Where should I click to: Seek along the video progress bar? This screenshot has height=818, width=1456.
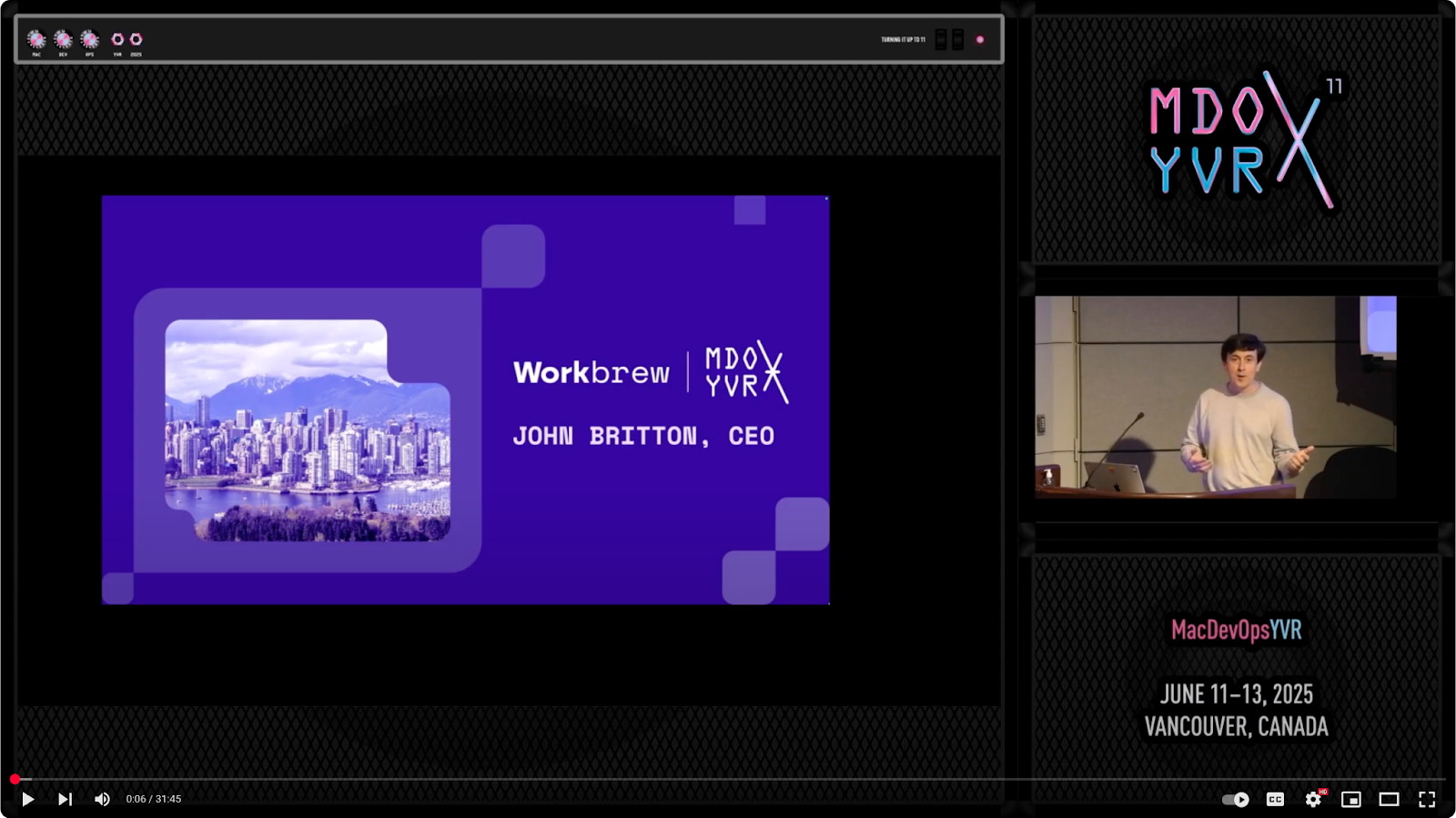coord(728,779)
